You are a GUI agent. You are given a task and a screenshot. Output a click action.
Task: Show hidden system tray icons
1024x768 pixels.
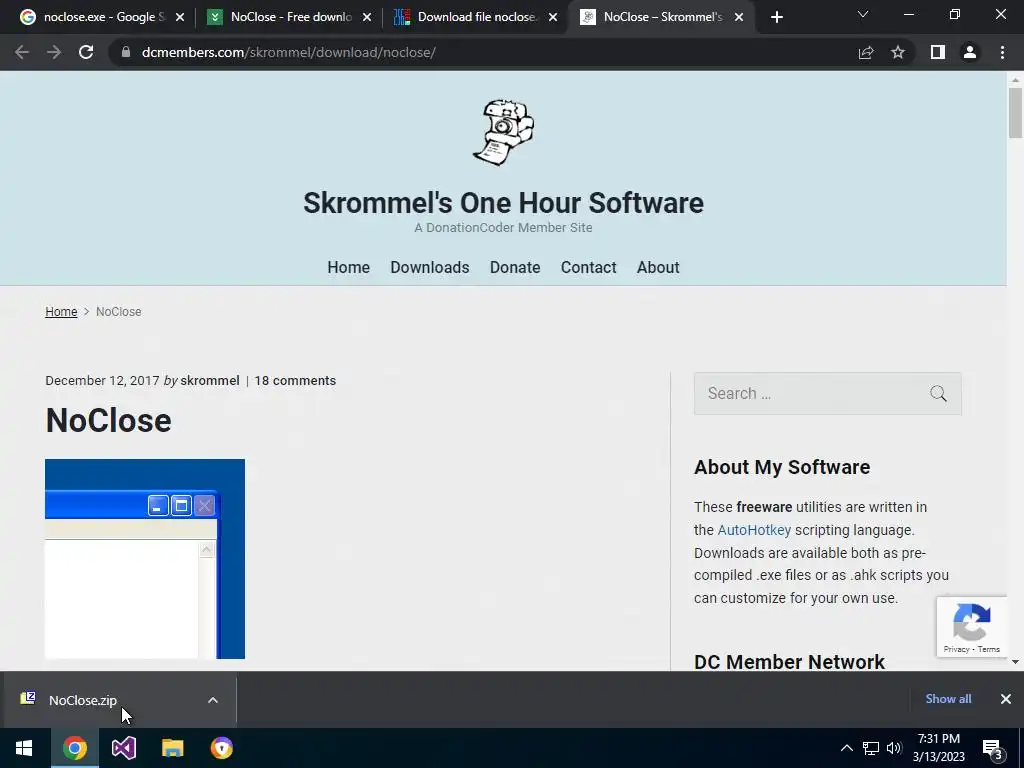tap(846, 748)
